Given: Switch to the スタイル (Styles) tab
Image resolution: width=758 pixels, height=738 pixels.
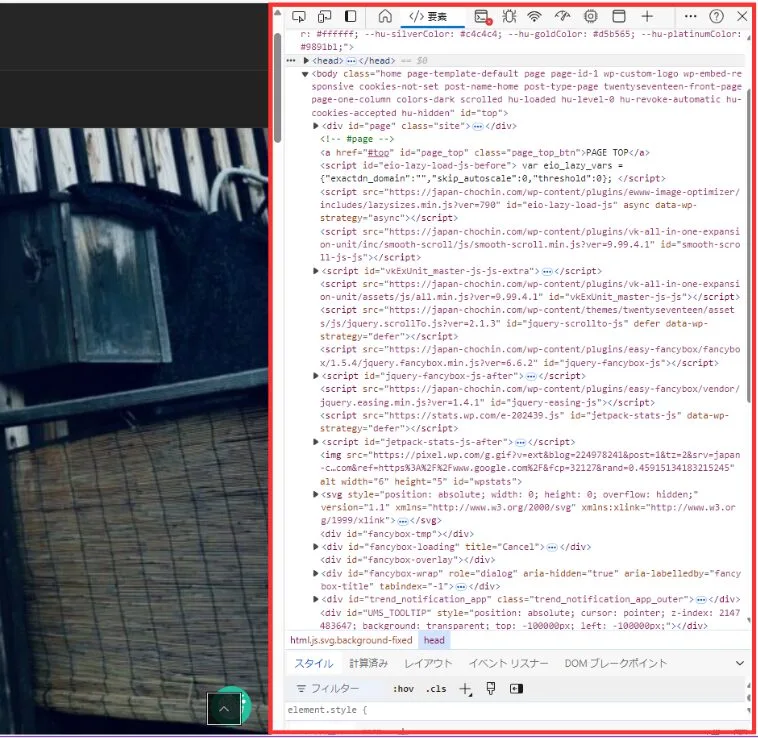Looking at the screenshot, I should (314, 664).
